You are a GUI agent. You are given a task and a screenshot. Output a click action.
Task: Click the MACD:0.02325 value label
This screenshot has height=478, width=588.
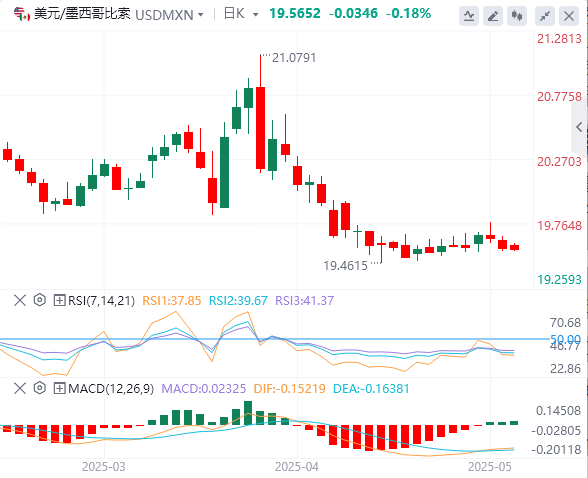click(x=204, y=389)
